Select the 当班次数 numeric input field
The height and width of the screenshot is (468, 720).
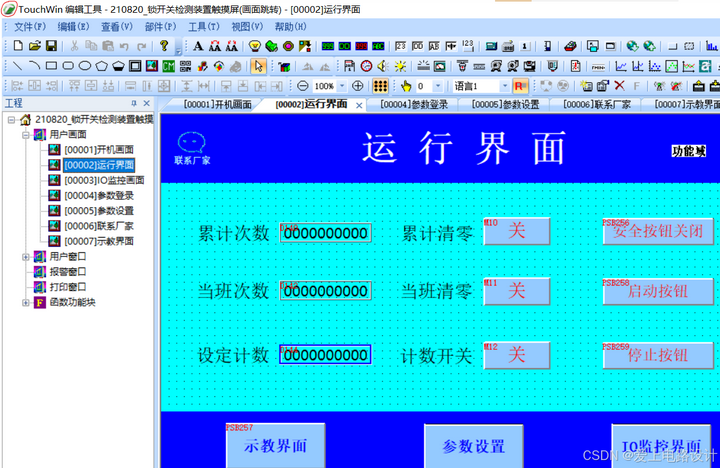pos(326,291)
